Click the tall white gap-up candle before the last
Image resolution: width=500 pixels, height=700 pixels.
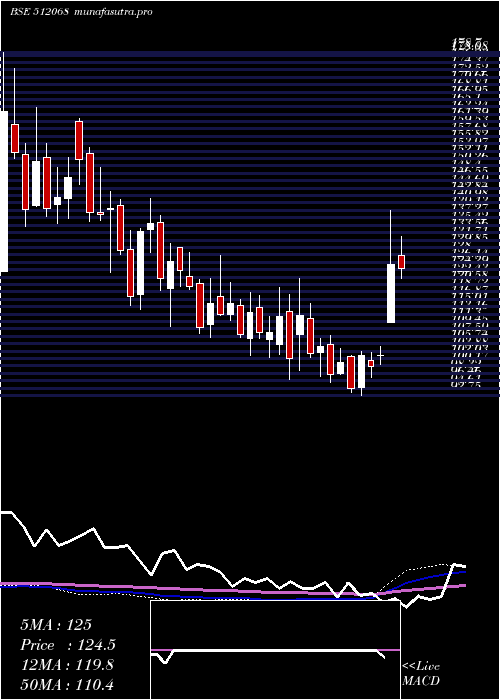(391, 293)
